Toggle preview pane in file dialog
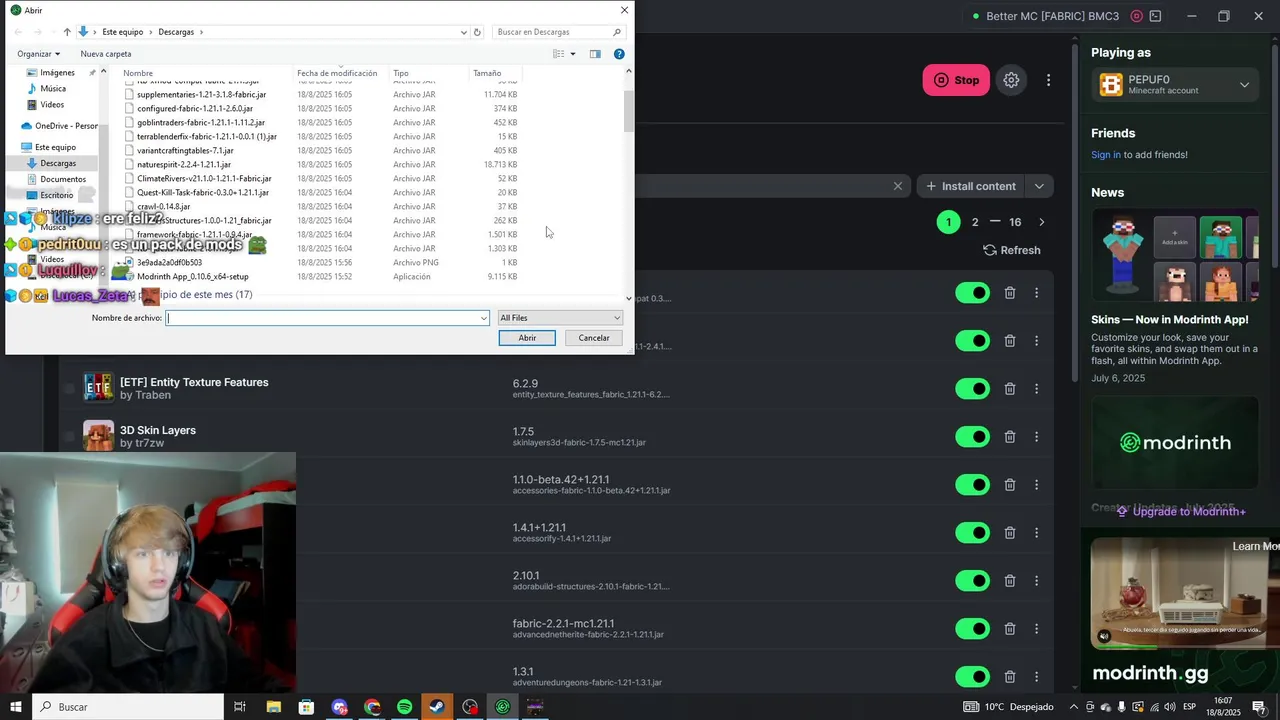1280x720 pixels. [x=595, y=54]
